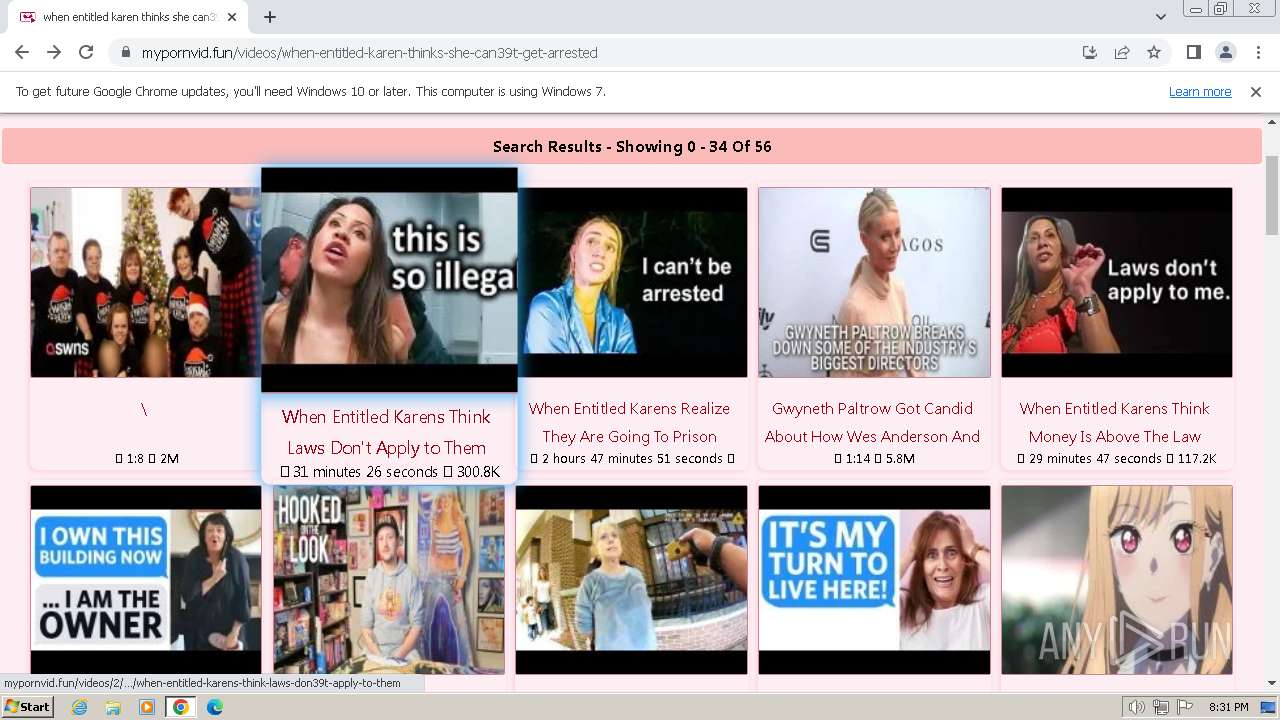Viewport: 1280px width, 720px height.
Task: Open Windows Explorer folder in taskbar
Action: click(113, 707)
